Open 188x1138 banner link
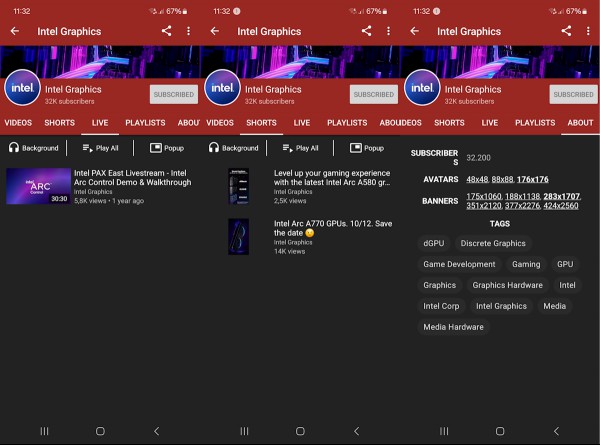 [x=522, y=196]
